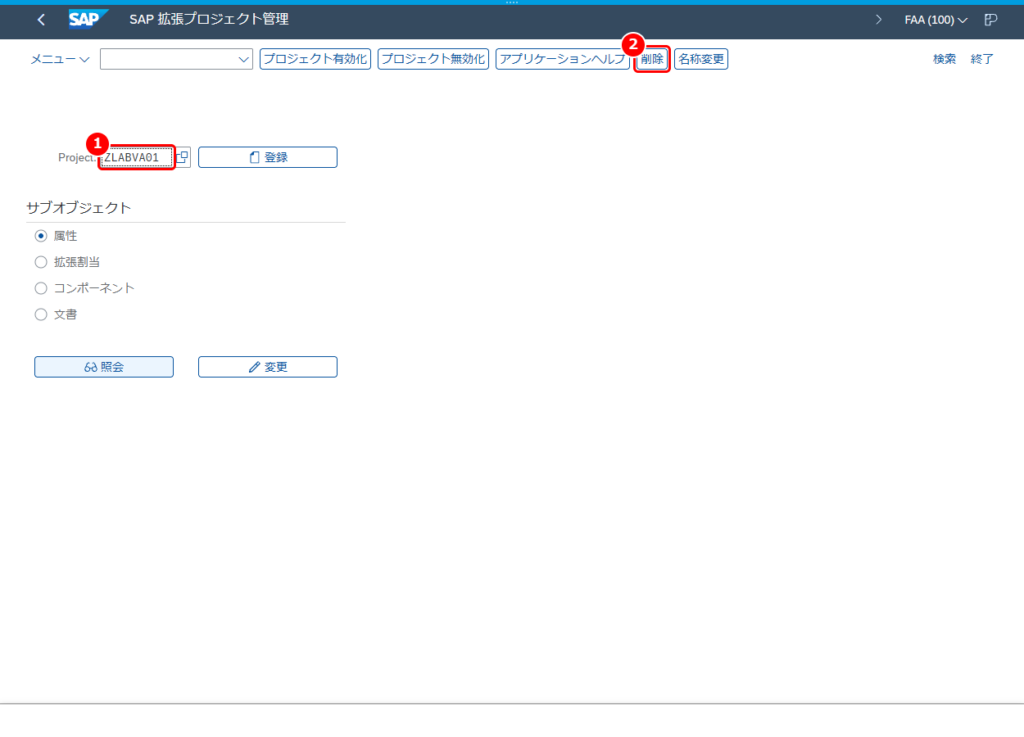Viewport: 1024px width, 737px height.
Task: Click the 終了 link
Action: (982, 59)
